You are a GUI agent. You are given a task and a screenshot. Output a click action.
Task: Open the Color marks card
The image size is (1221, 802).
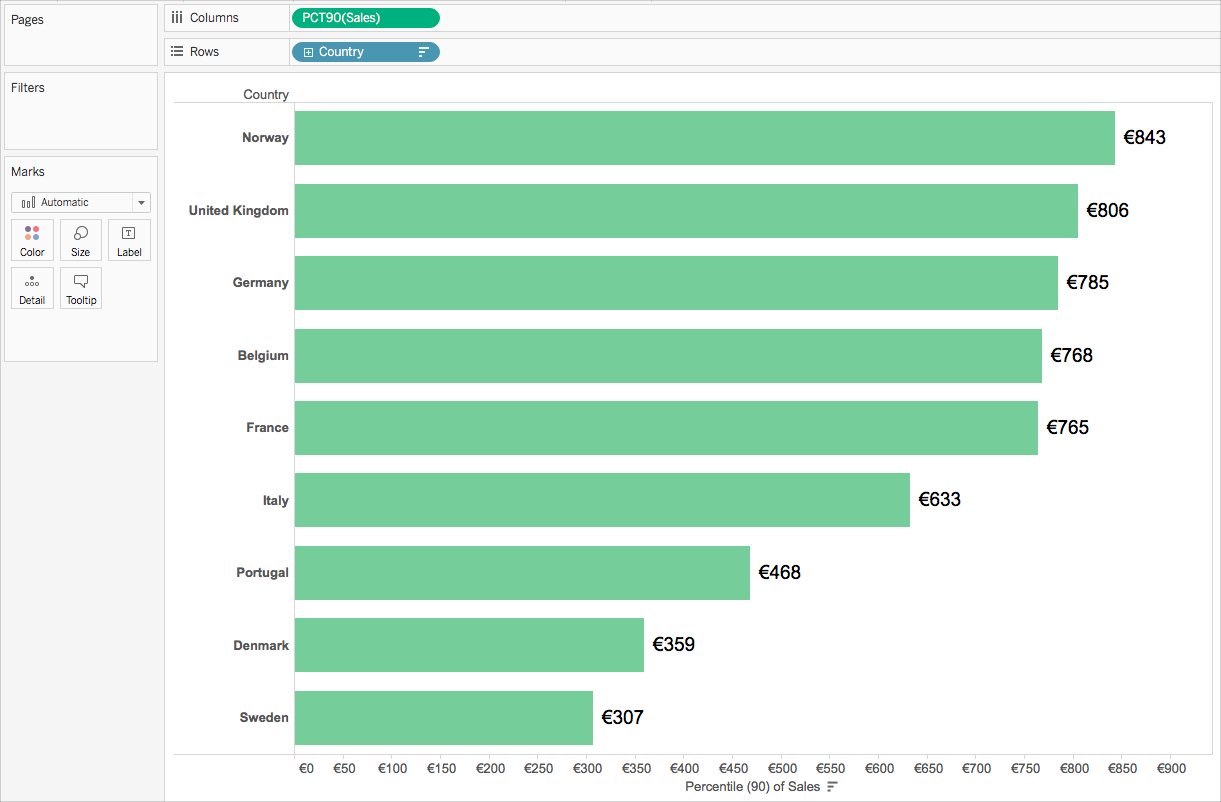point(32,240)
